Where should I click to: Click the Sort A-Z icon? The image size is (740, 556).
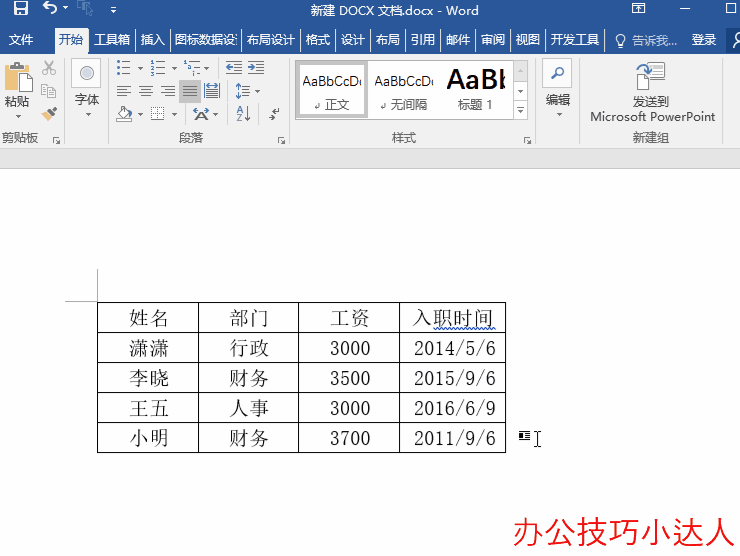243,114
